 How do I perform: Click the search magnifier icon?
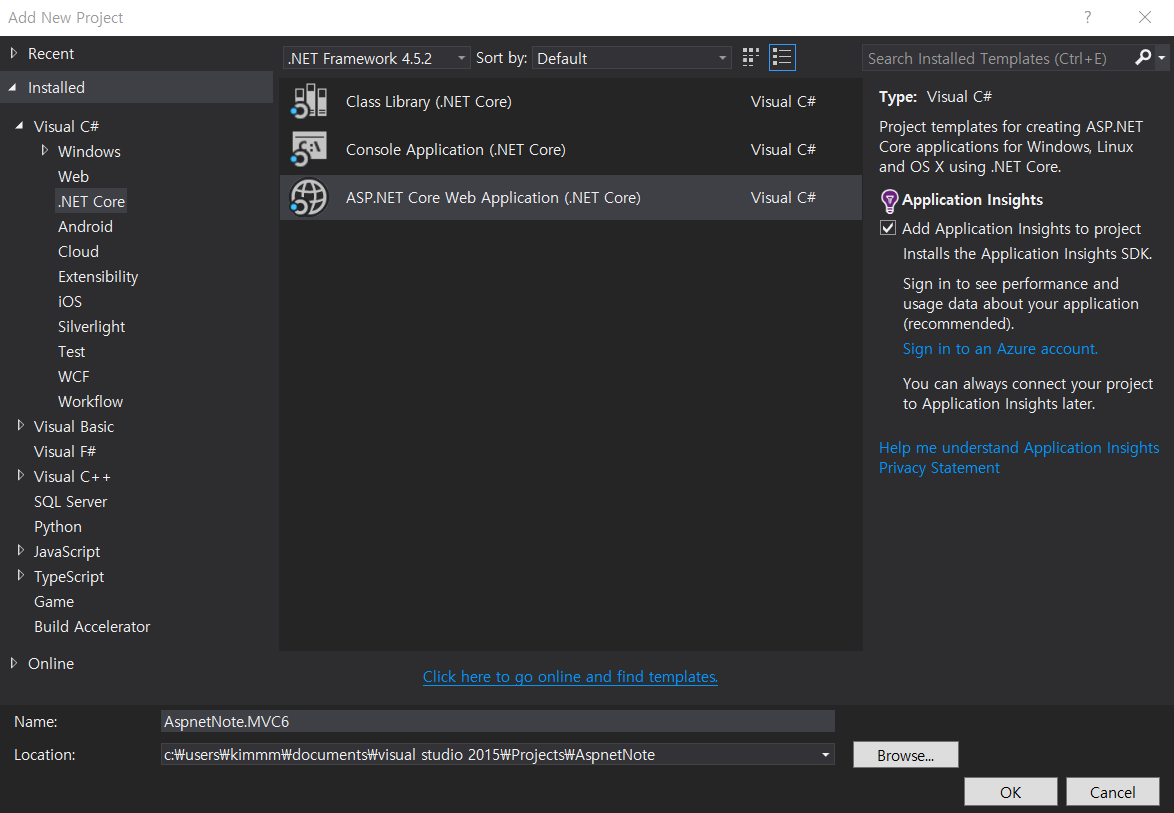[x=1143, y=58]
